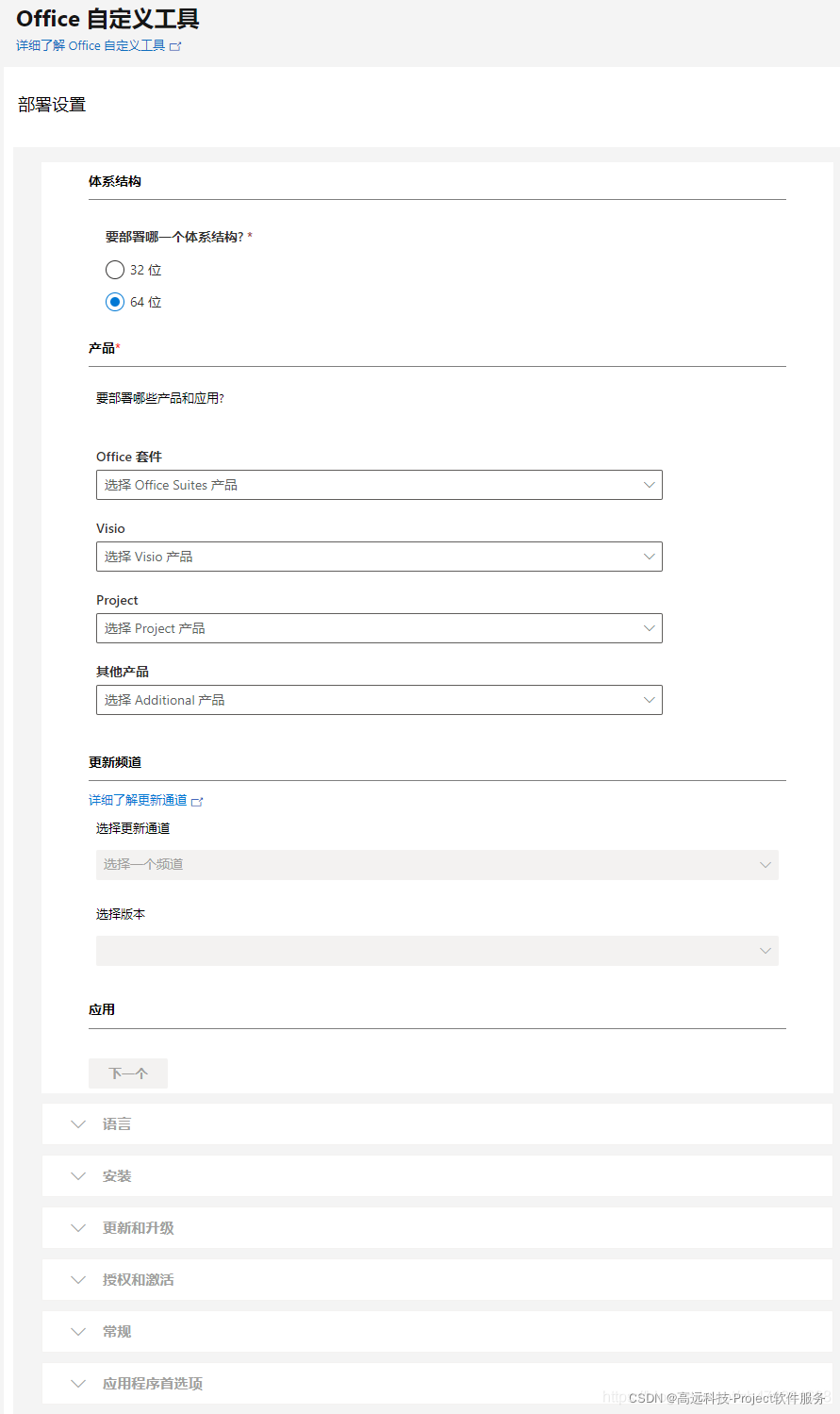Expand the 授权和激活 section chevron
Image resolution: width=840 pixels, height=1414 pixels.
click(x=78, y=1280)
